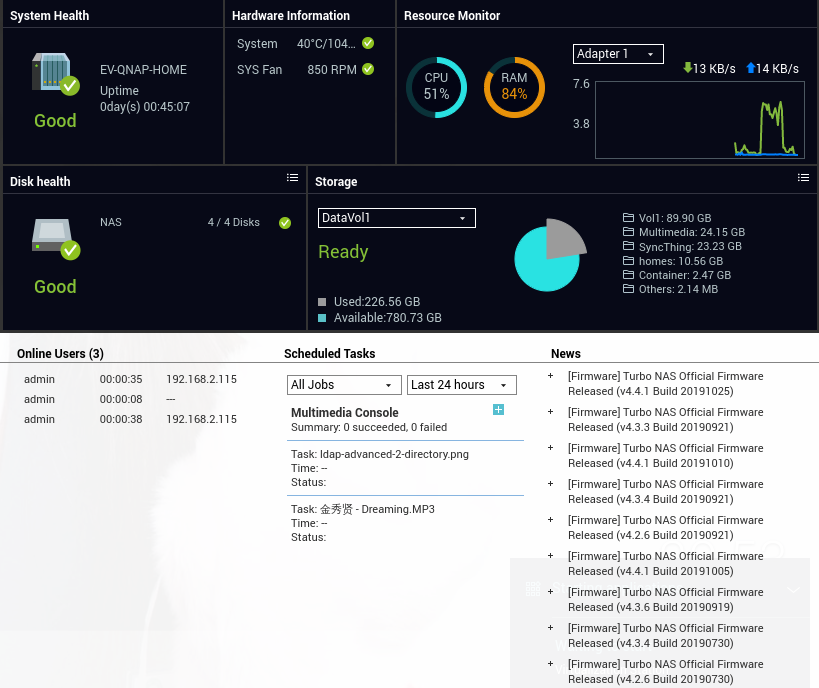Expand the firmware v4.4.1 Build 20191025 news item
Viewport: 819px width, 688px height.
click(x=549, y=377)
